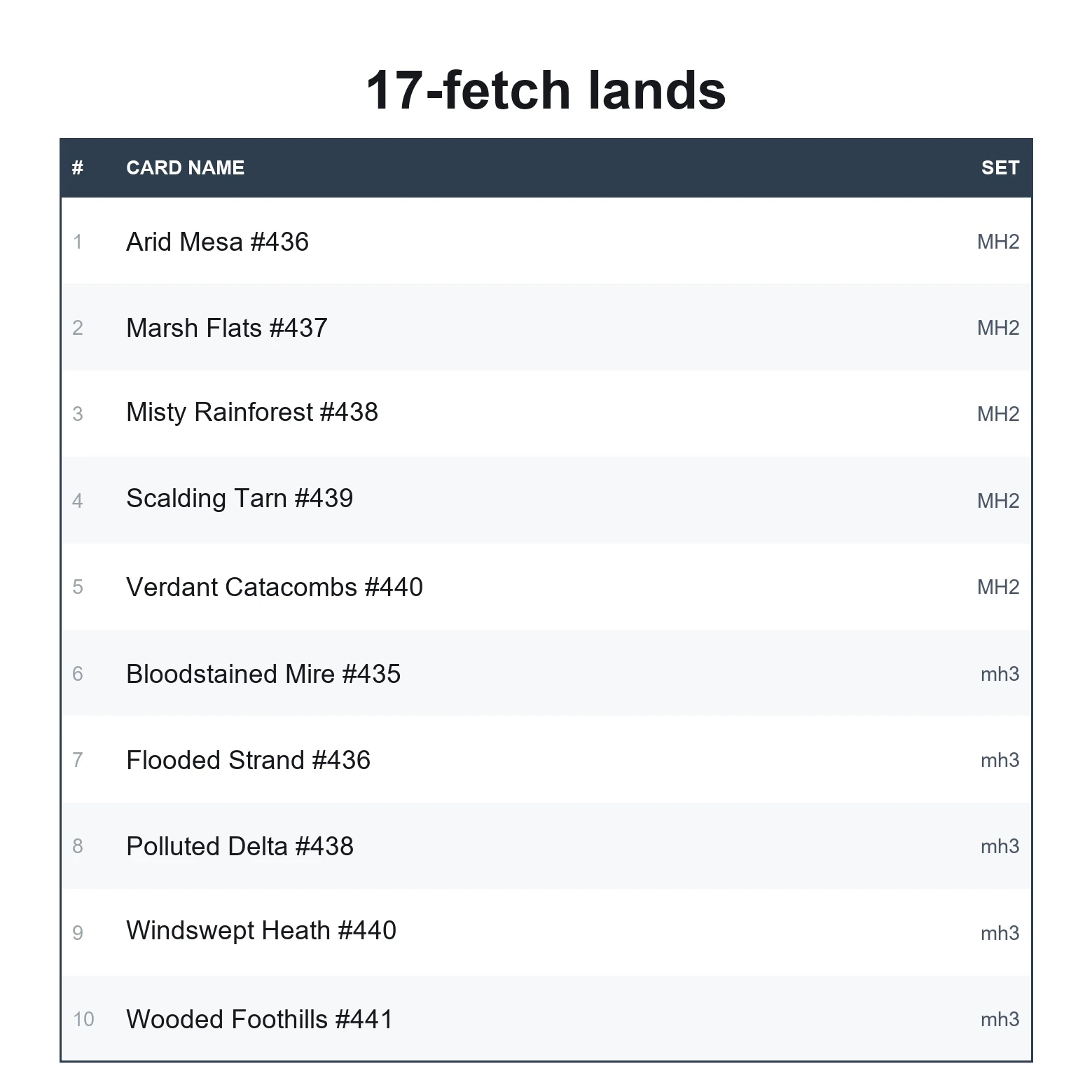Sort by the CARD NAME column header
1092x1092 pixels.
[x=185, y=167]
